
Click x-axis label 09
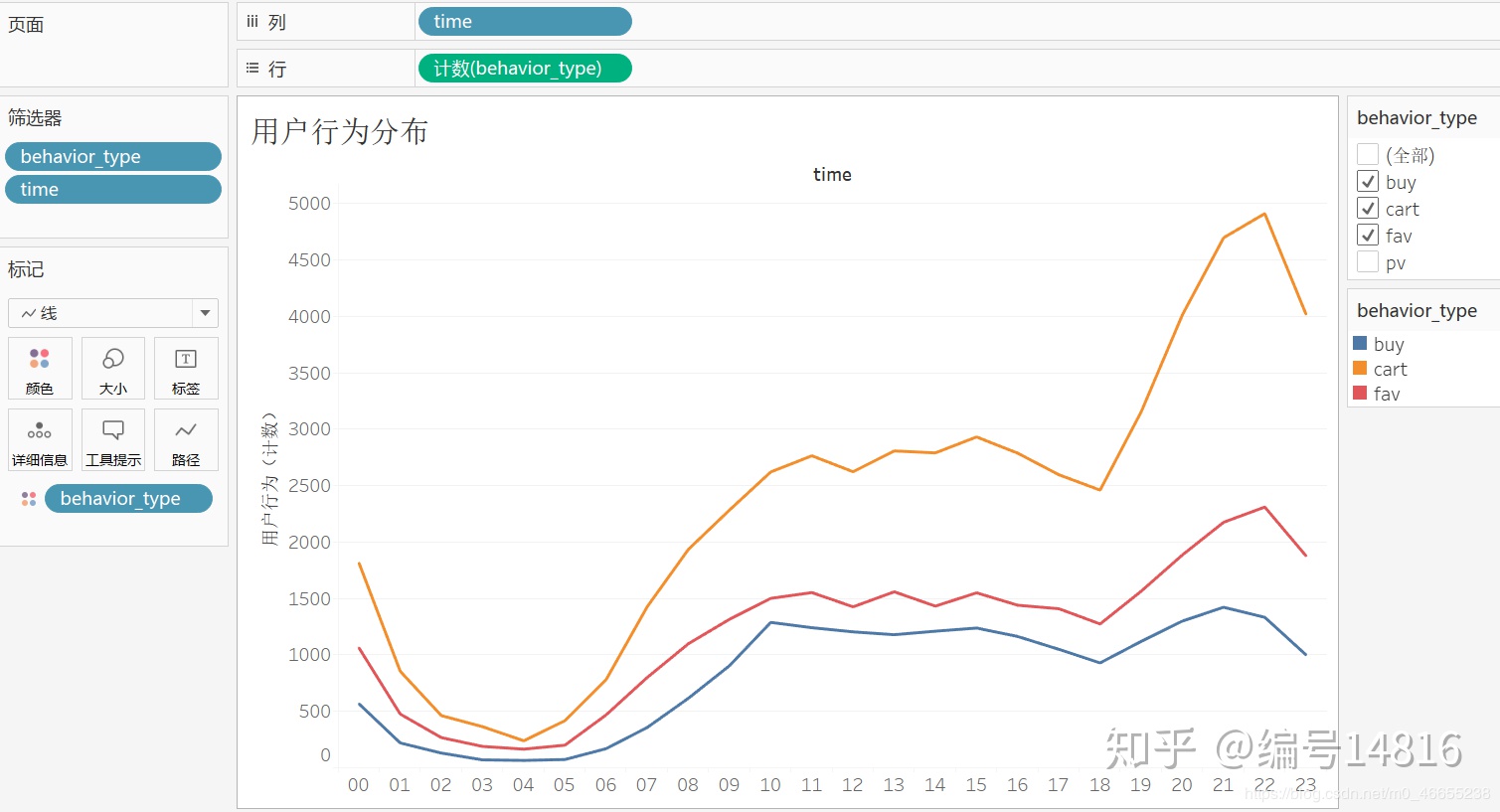coord(729,785)
